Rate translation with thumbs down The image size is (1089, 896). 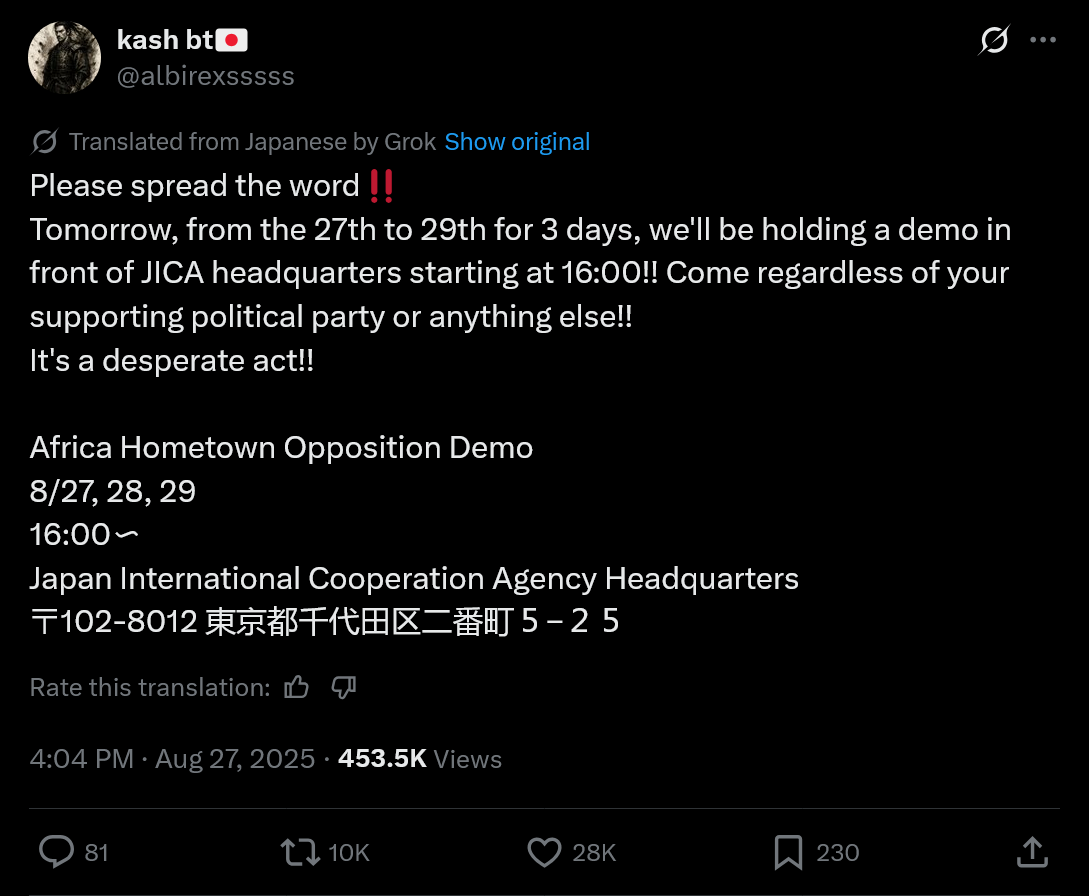coord(344,687)
